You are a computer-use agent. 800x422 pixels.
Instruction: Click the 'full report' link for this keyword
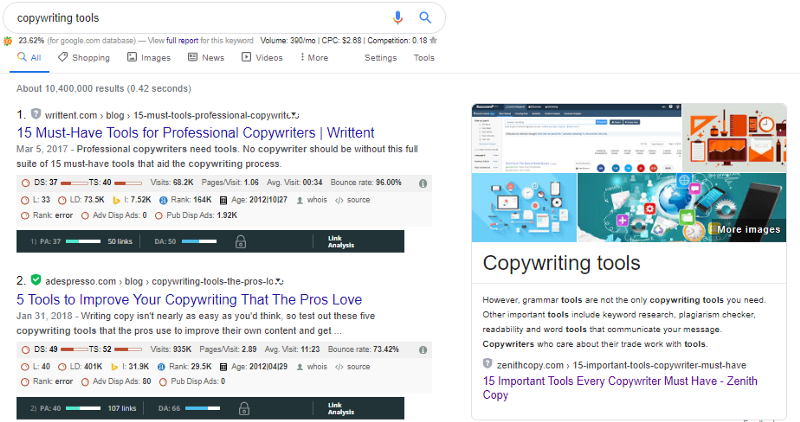182,40
